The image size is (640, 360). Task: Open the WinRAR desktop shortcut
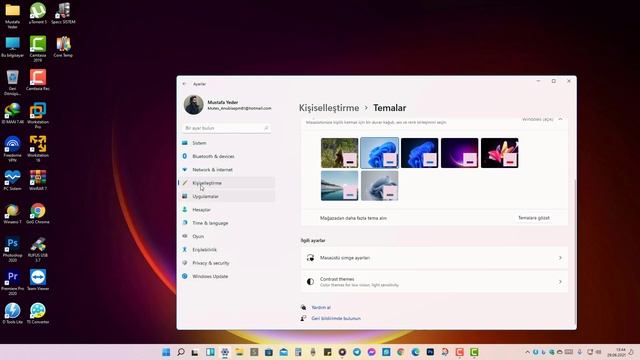pos(38,180)
